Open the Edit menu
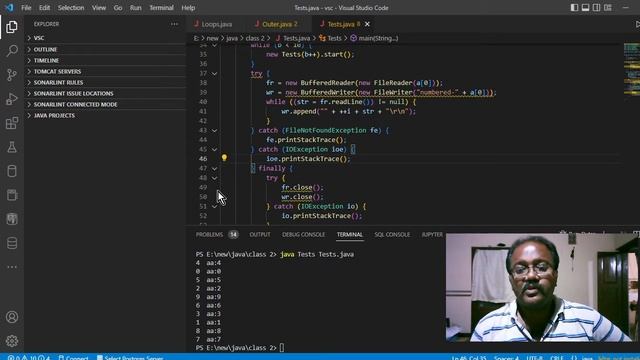 44,7
